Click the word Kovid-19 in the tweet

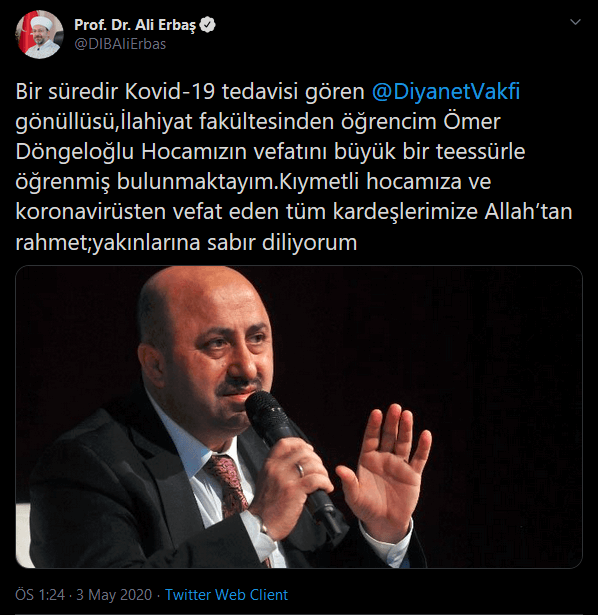[x=170, y=92]
